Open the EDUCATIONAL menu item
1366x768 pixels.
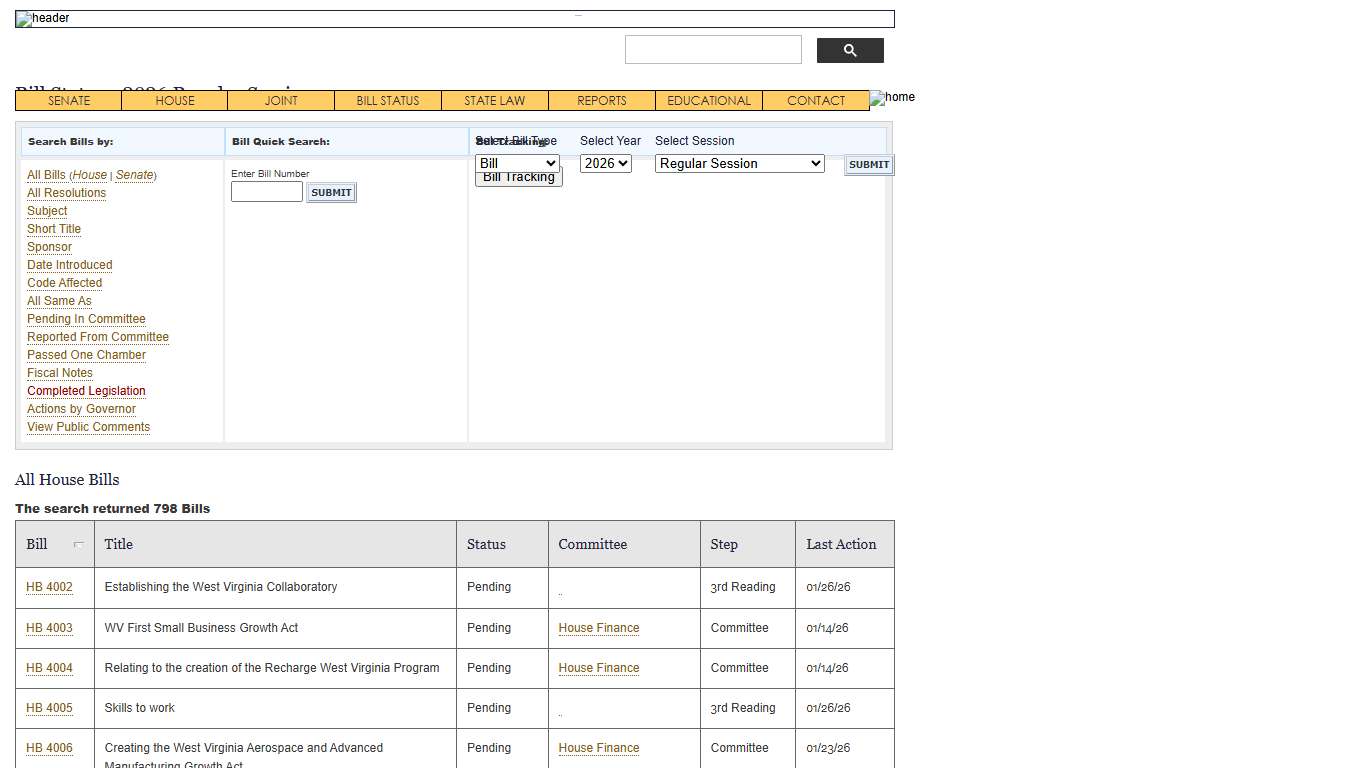click(x=708, y=101)
